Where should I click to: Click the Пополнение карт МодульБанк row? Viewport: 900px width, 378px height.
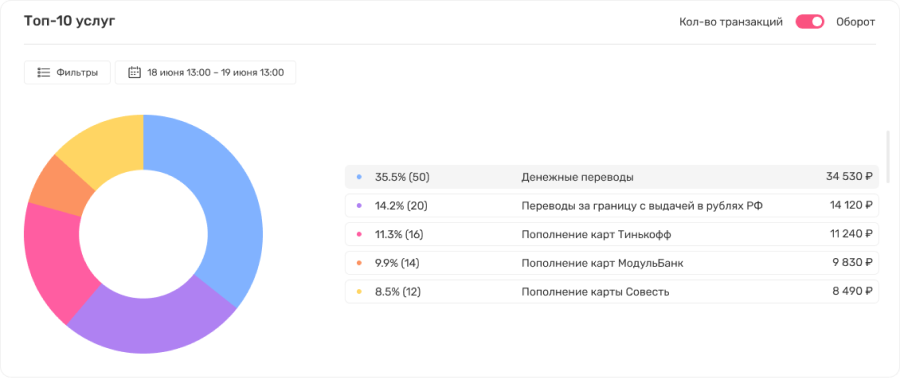pyautogui.click(x=612, y=263)
